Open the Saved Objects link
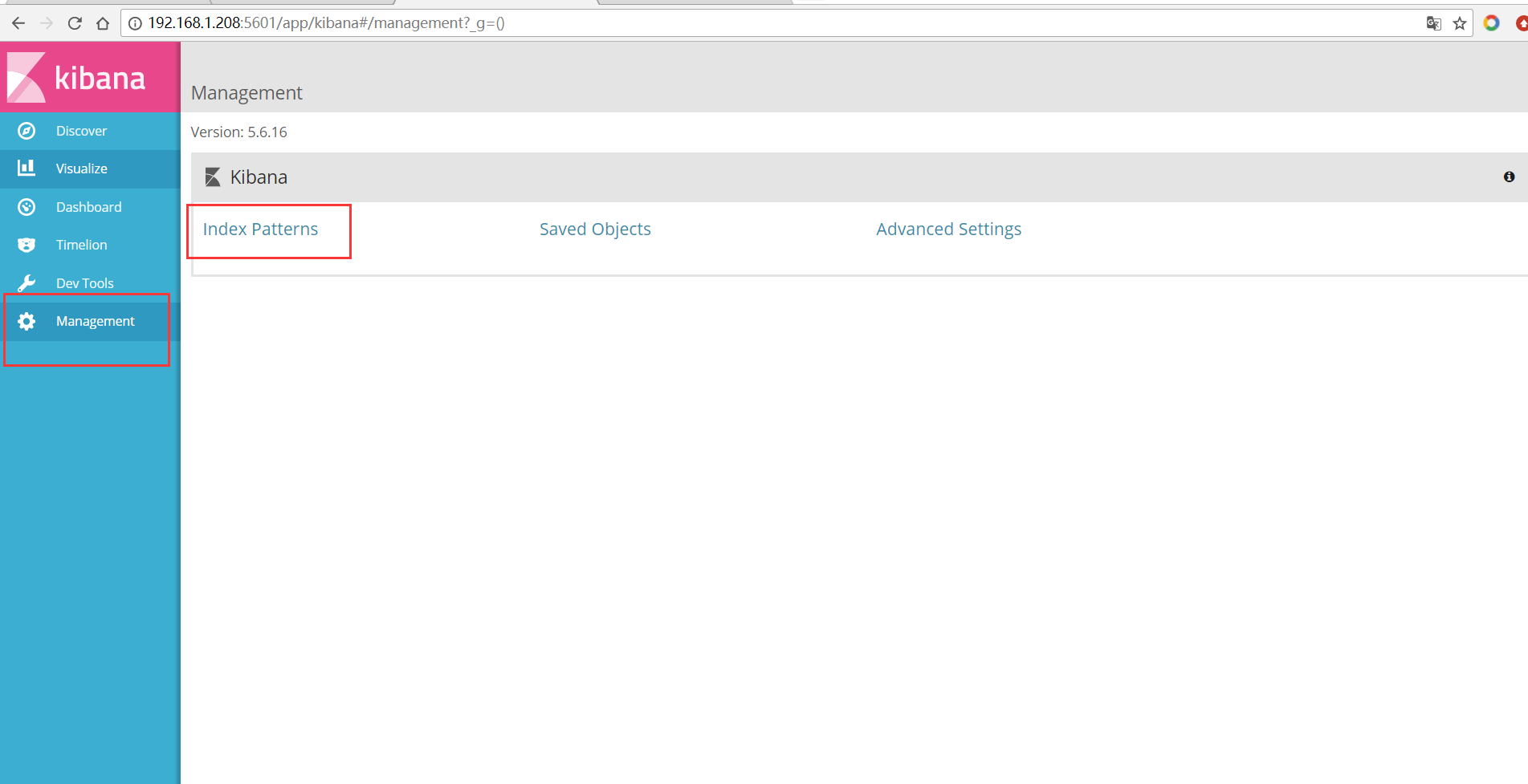The image size is (1528, 784). point(595,230)
